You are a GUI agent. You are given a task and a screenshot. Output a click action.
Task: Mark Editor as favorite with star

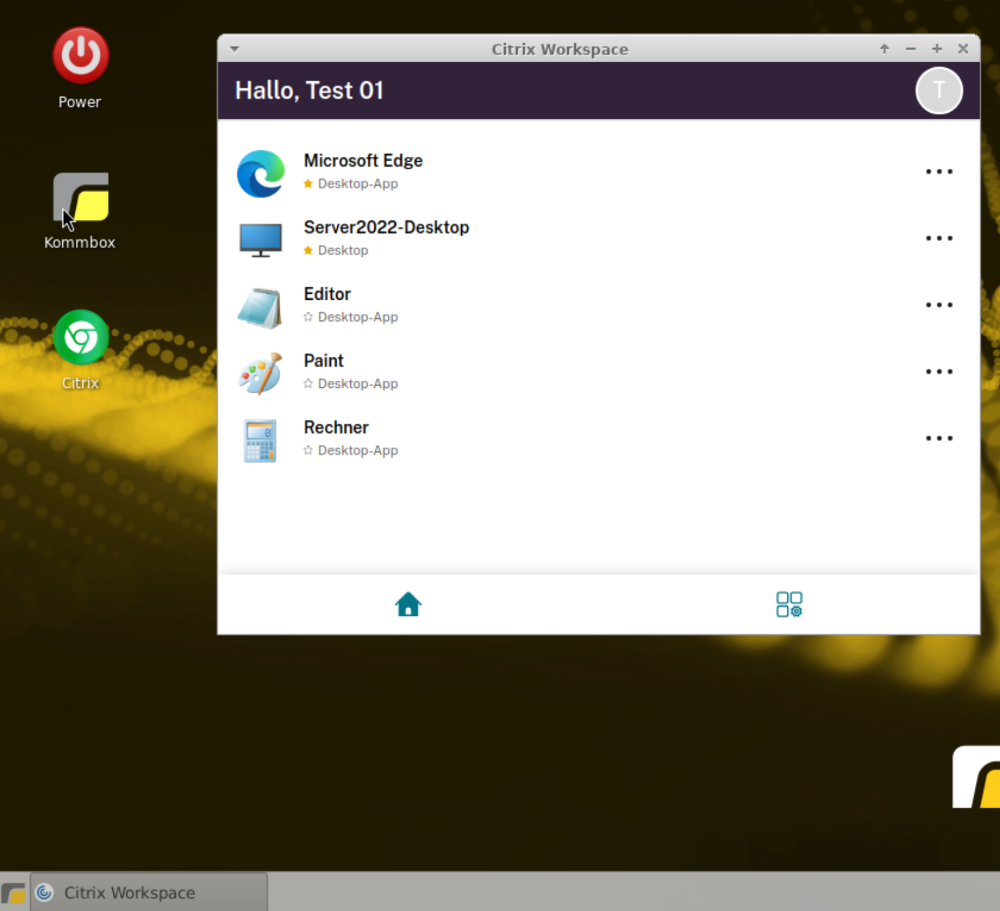pyautogui.click(x=308, y=317)
